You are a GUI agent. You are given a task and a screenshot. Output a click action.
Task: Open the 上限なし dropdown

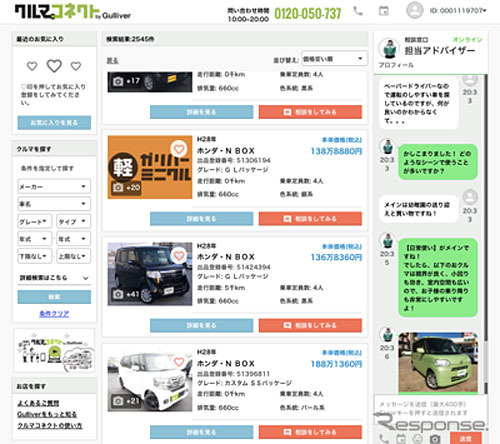pyautogui.click(x=73, y=256)
